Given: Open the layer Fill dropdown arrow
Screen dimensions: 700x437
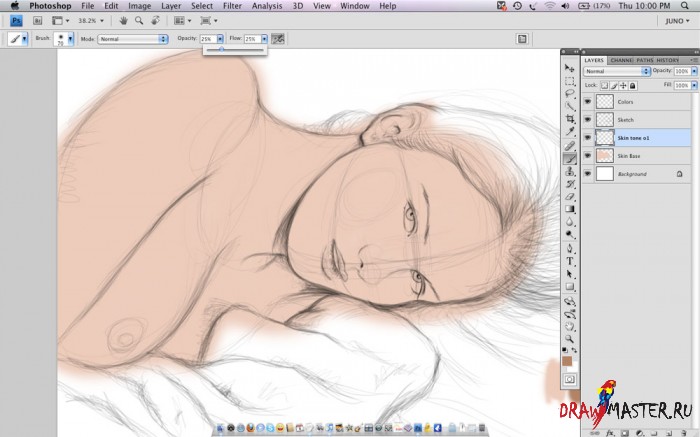Looking at the screenshot, I should tap(694, 85).
